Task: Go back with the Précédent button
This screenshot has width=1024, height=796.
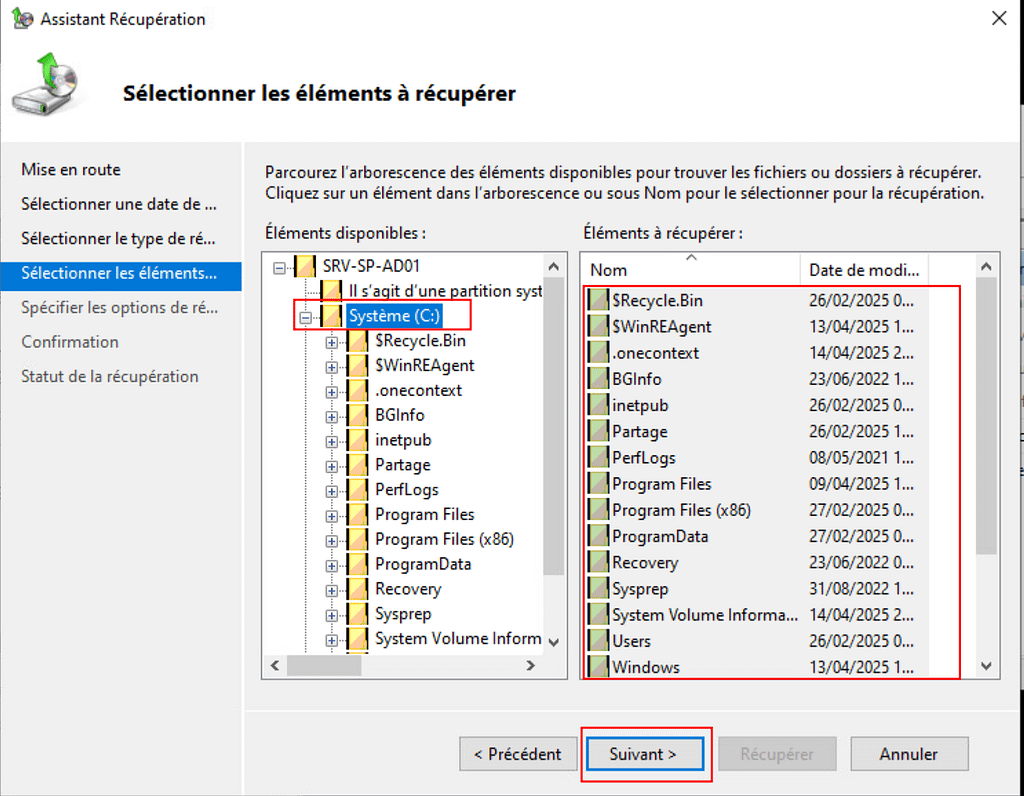Action: coord(517,754)
